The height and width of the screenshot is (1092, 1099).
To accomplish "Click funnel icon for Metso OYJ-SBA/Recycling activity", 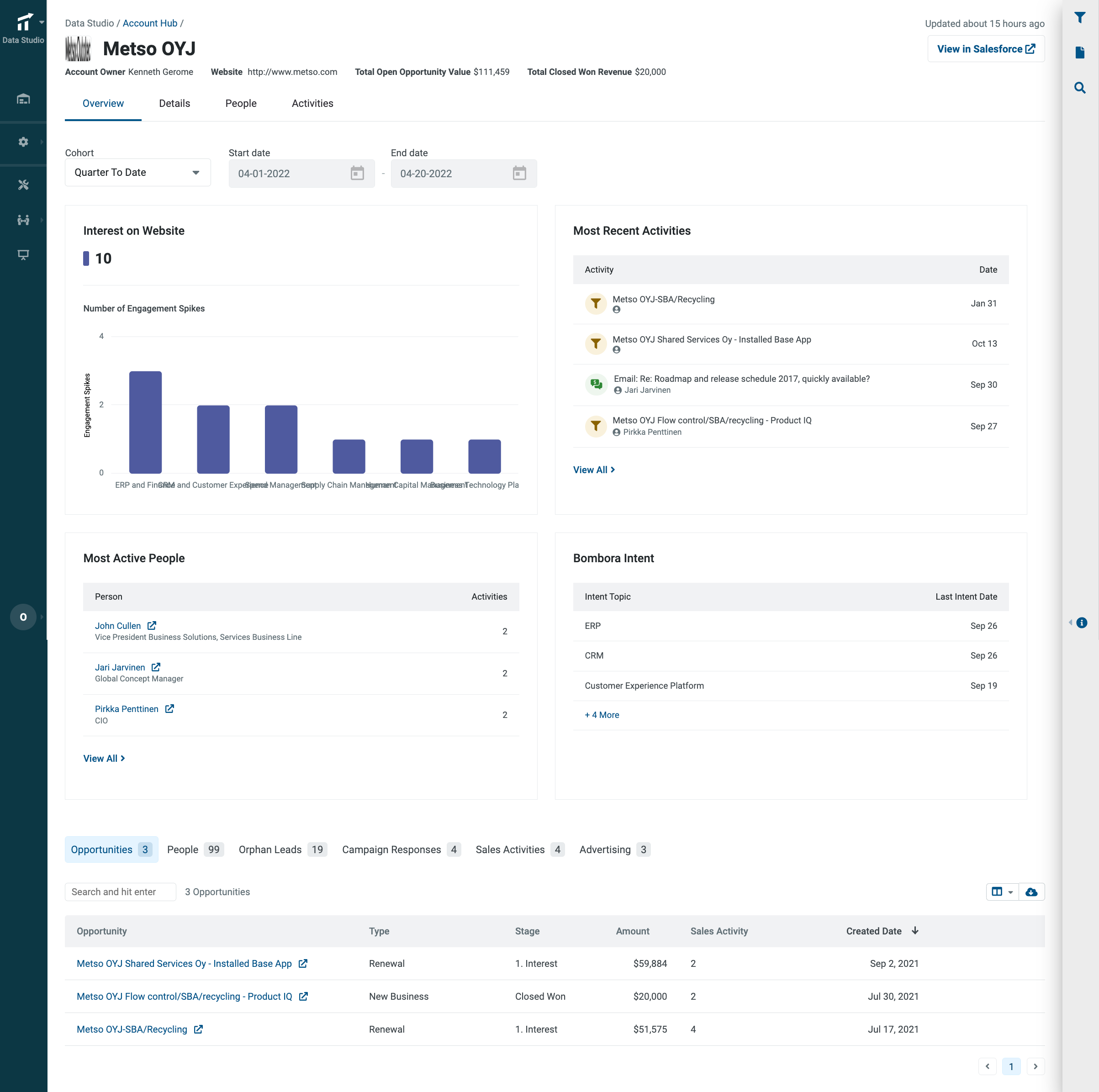I will pos(596,304).
